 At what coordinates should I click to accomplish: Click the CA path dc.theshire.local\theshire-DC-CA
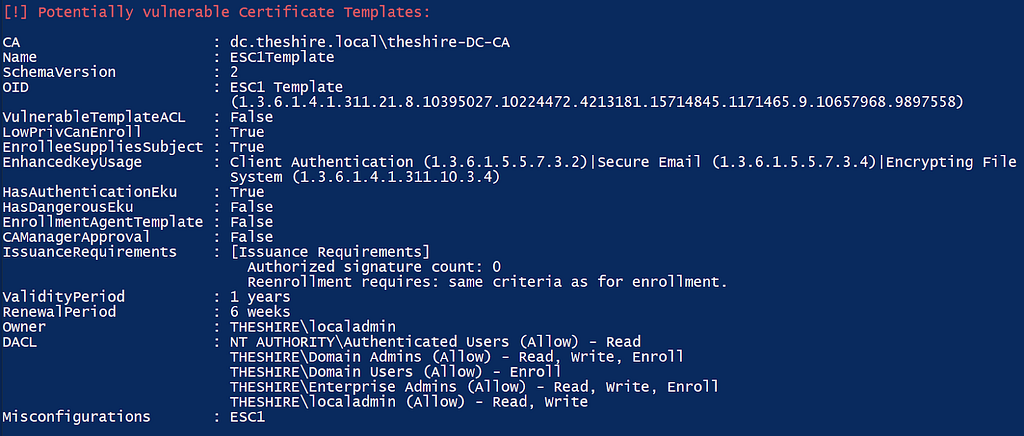click(x=370, y=42)
